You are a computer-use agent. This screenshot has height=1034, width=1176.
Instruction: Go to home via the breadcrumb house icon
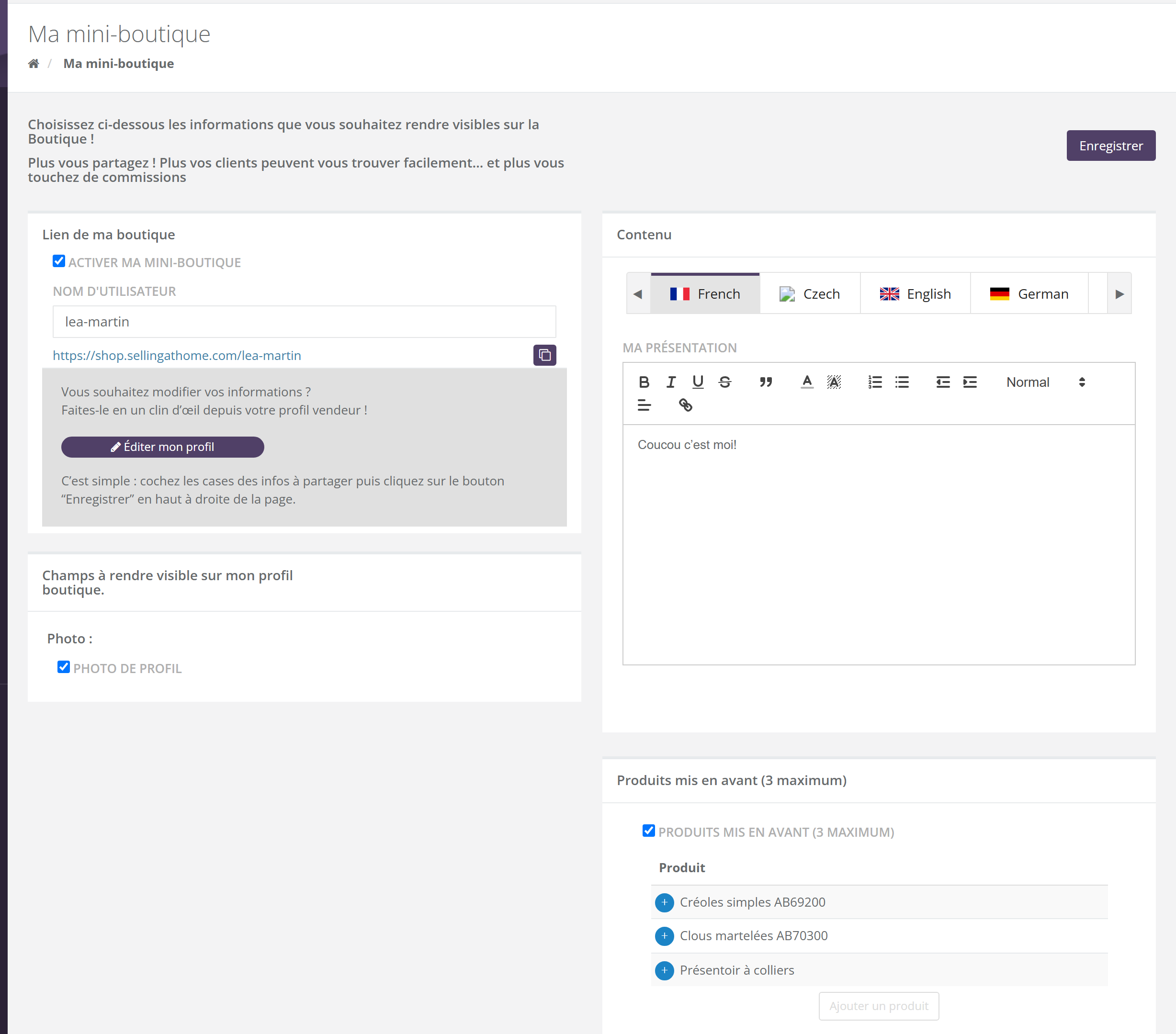pyautogui.click(x=34, y=64)
